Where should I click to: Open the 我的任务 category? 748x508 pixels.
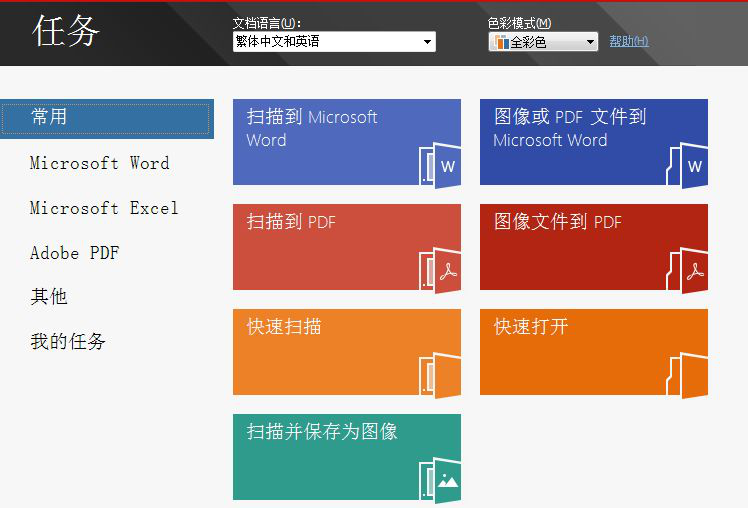tap(68, 342)
